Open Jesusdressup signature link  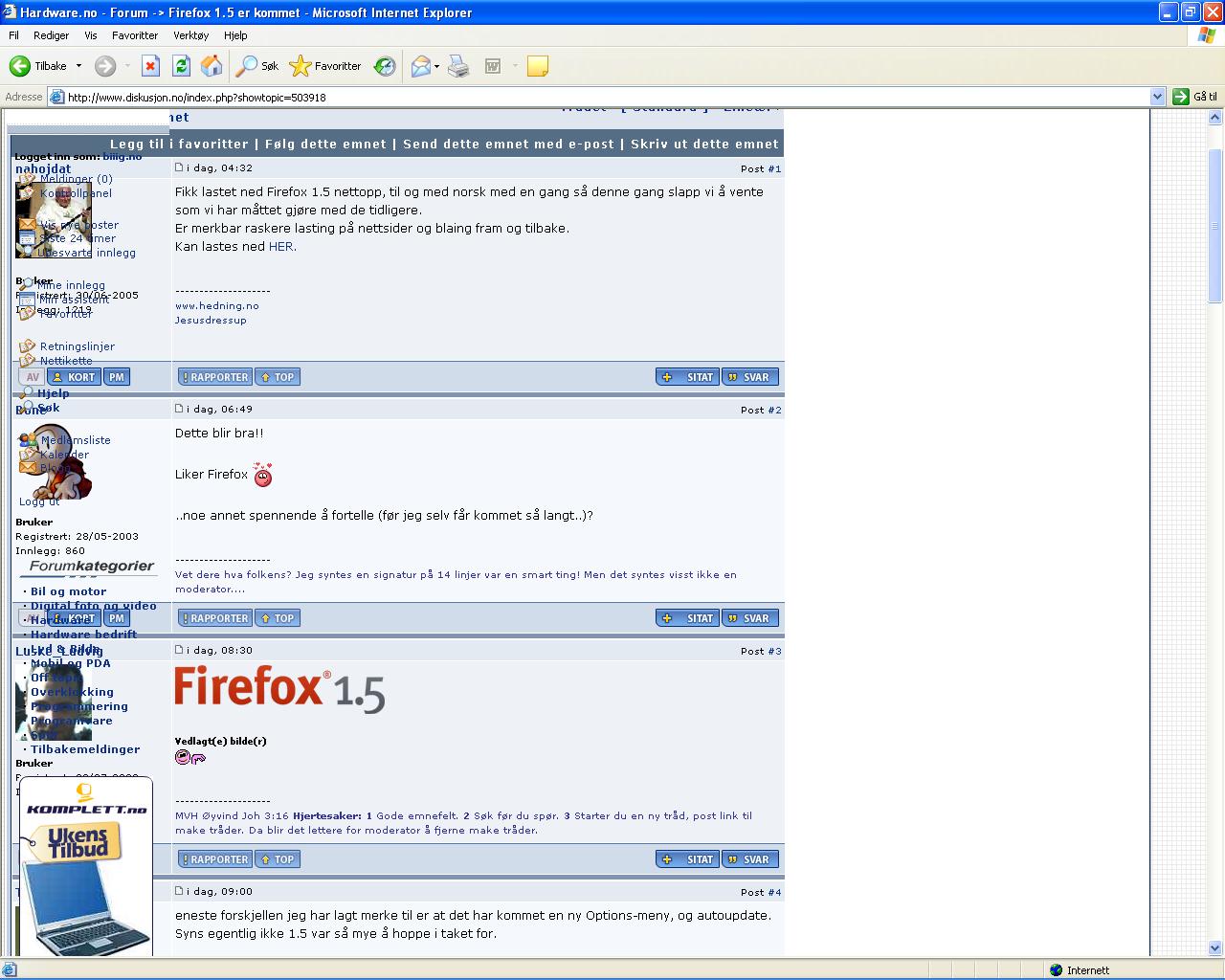[x=211, y=321]
